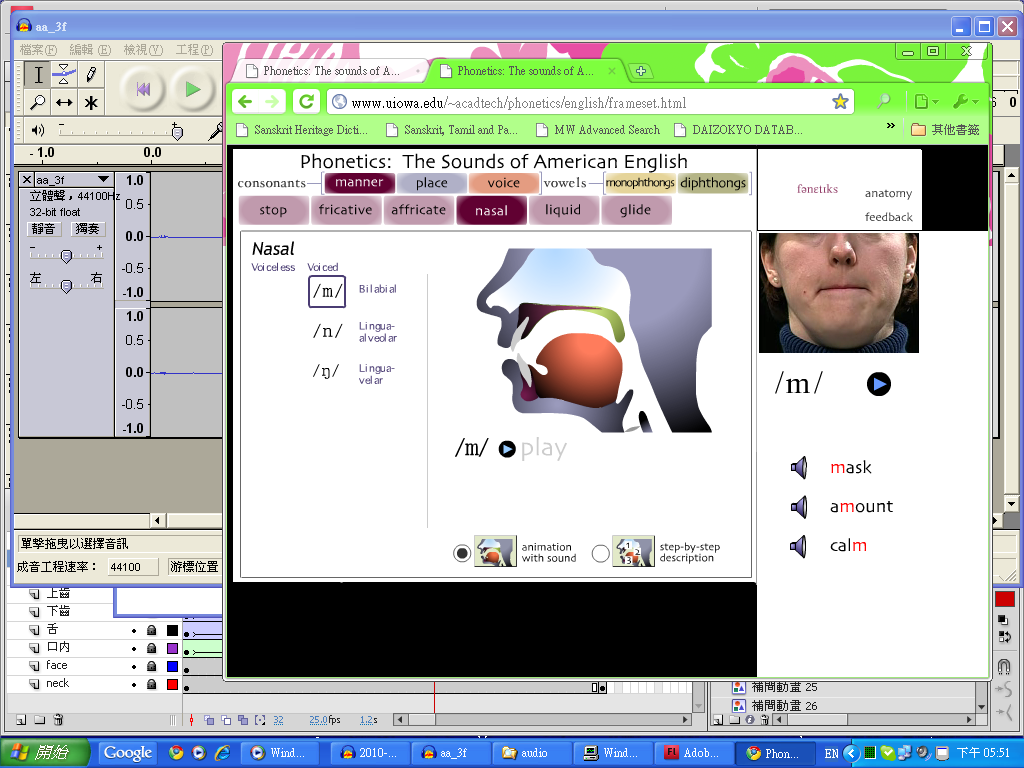Click the speaker icon next to mask

click(799, 467)
